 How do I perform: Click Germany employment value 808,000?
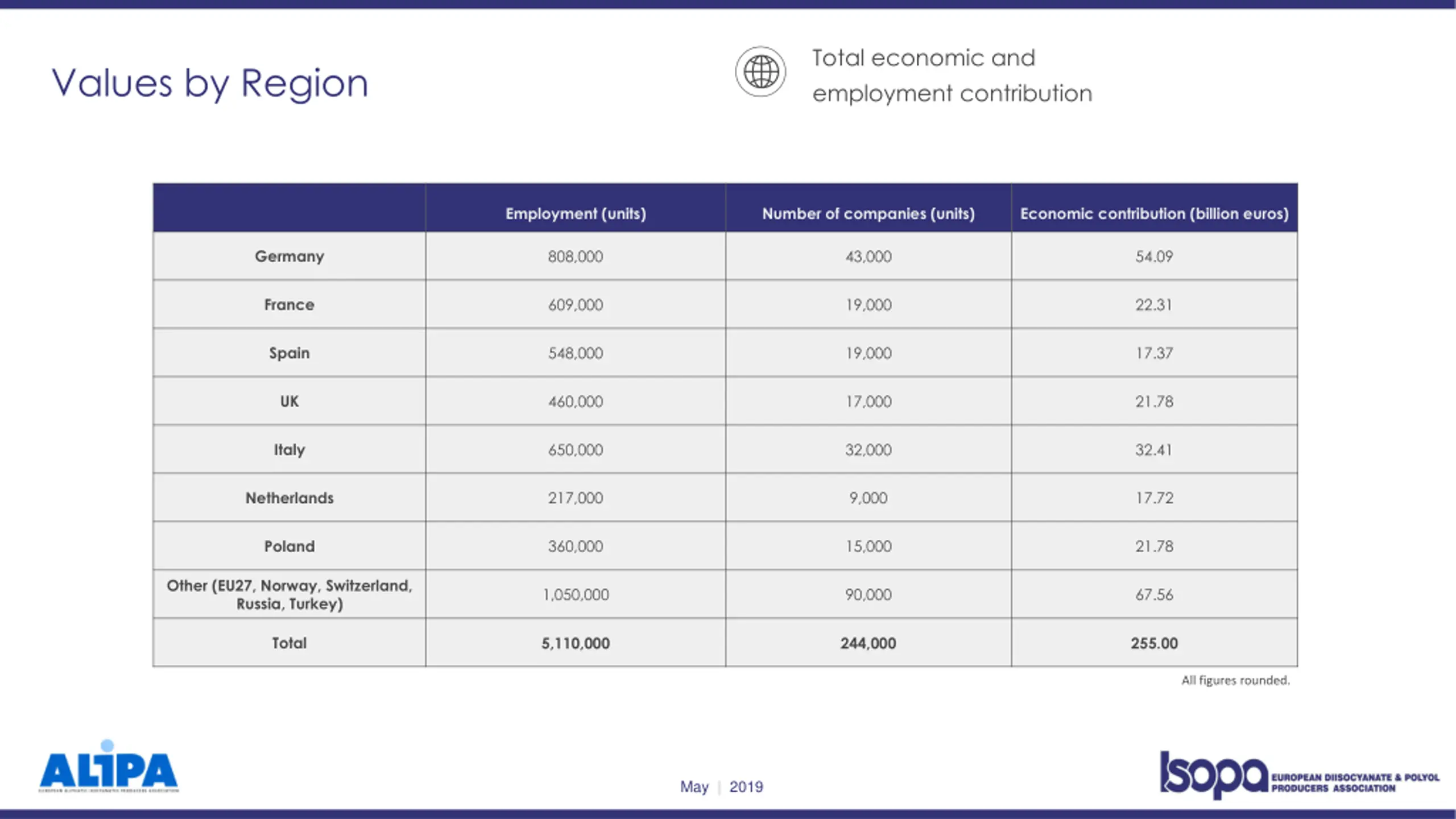[576, 257]
